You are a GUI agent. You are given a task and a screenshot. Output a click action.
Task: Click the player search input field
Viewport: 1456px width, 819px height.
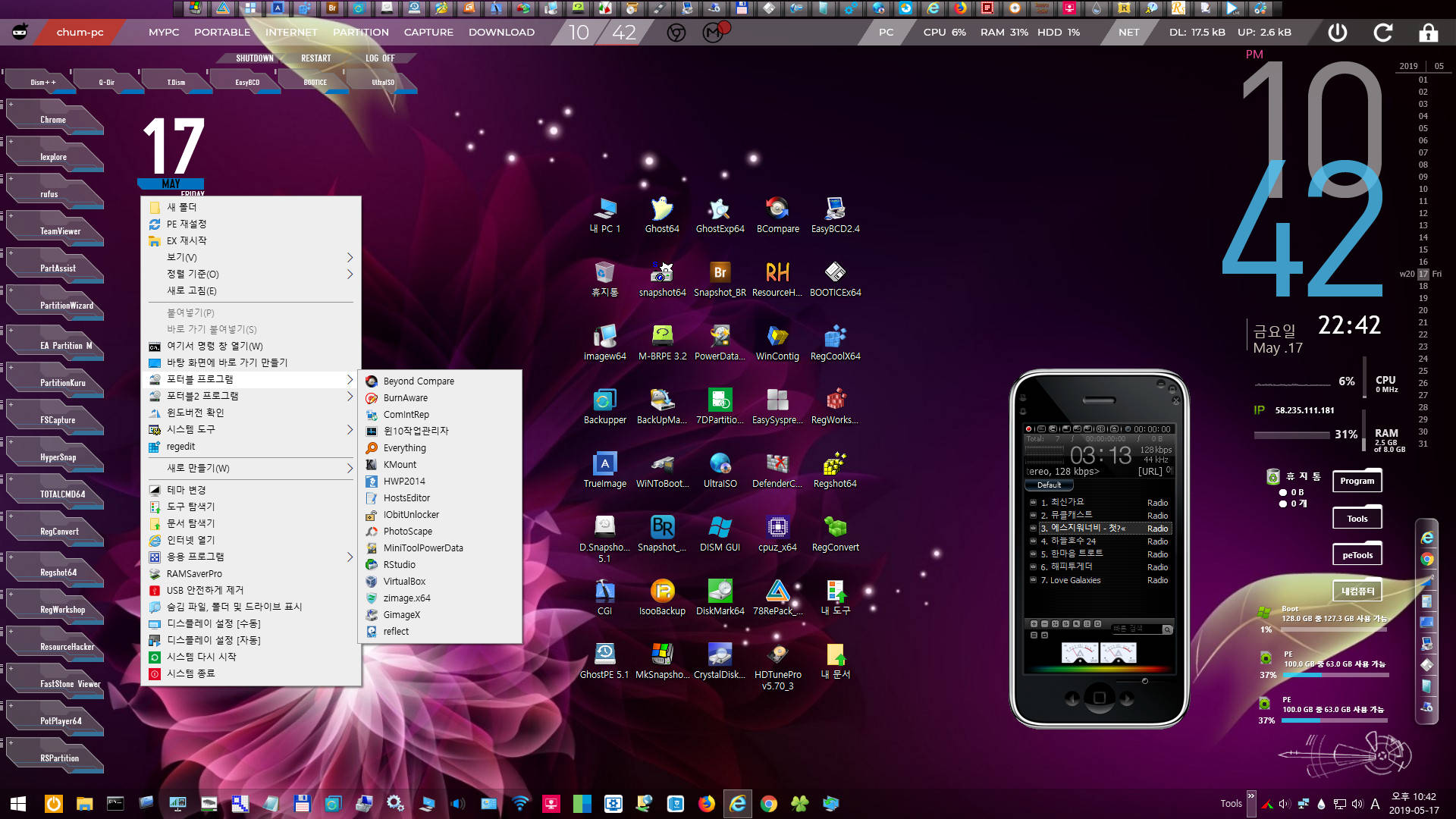[x=1137, y=629]
